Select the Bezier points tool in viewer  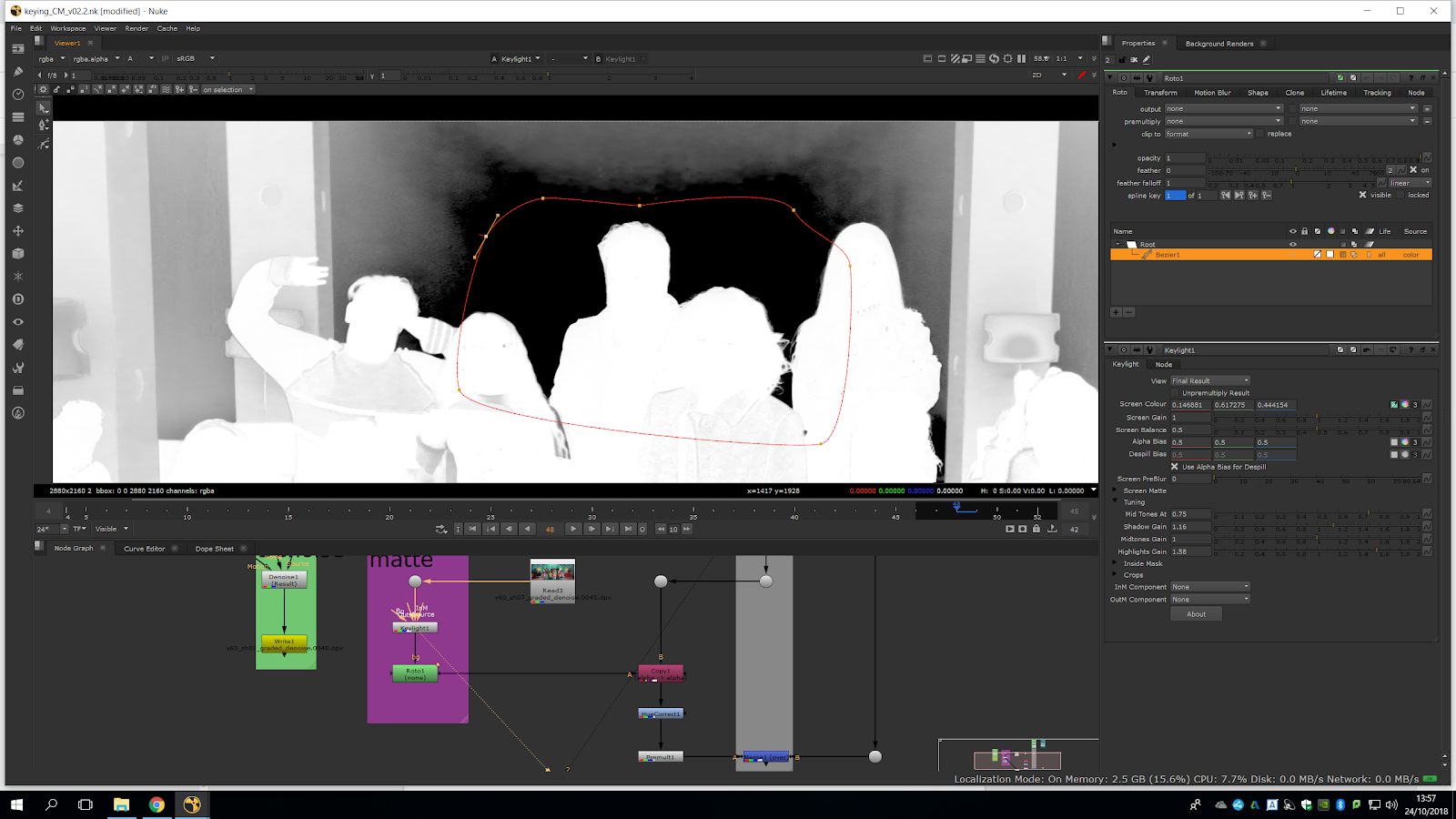(44, 126)
